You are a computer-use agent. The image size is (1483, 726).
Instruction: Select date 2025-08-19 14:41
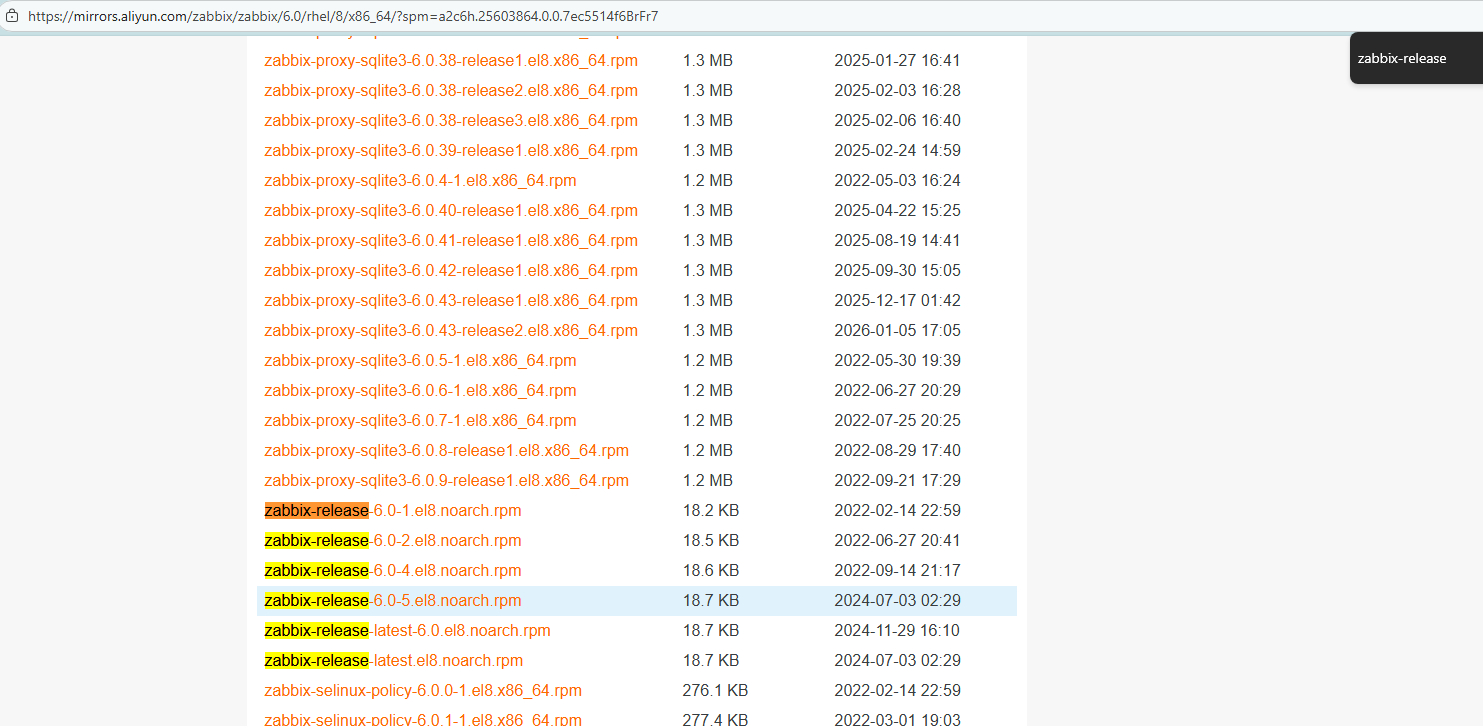[897, 241]
